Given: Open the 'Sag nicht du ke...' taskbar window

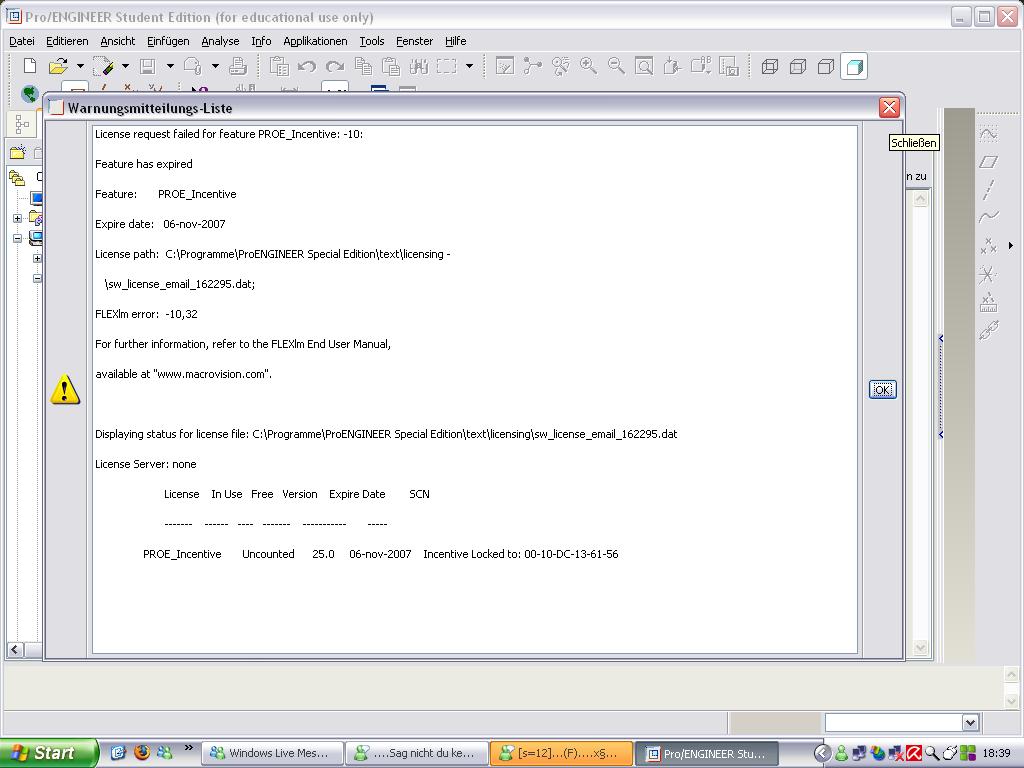Looking at the screenshot, I should [x=416, y=753].
